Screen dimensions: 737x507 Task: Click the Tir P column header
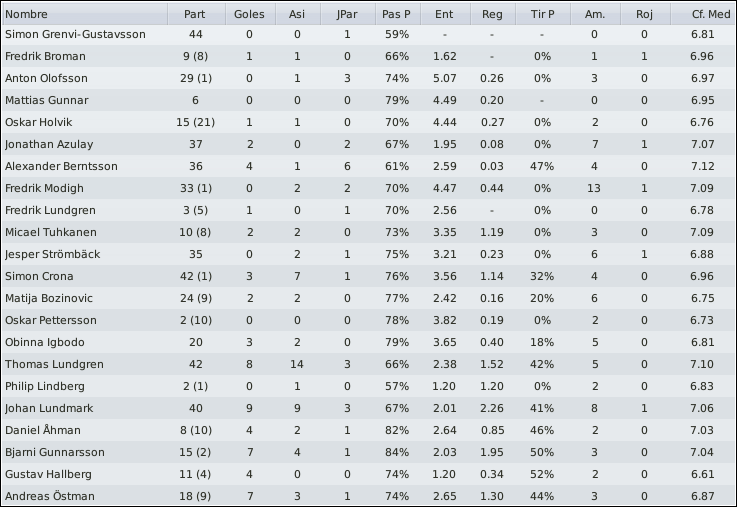click(x=543, y=14)
